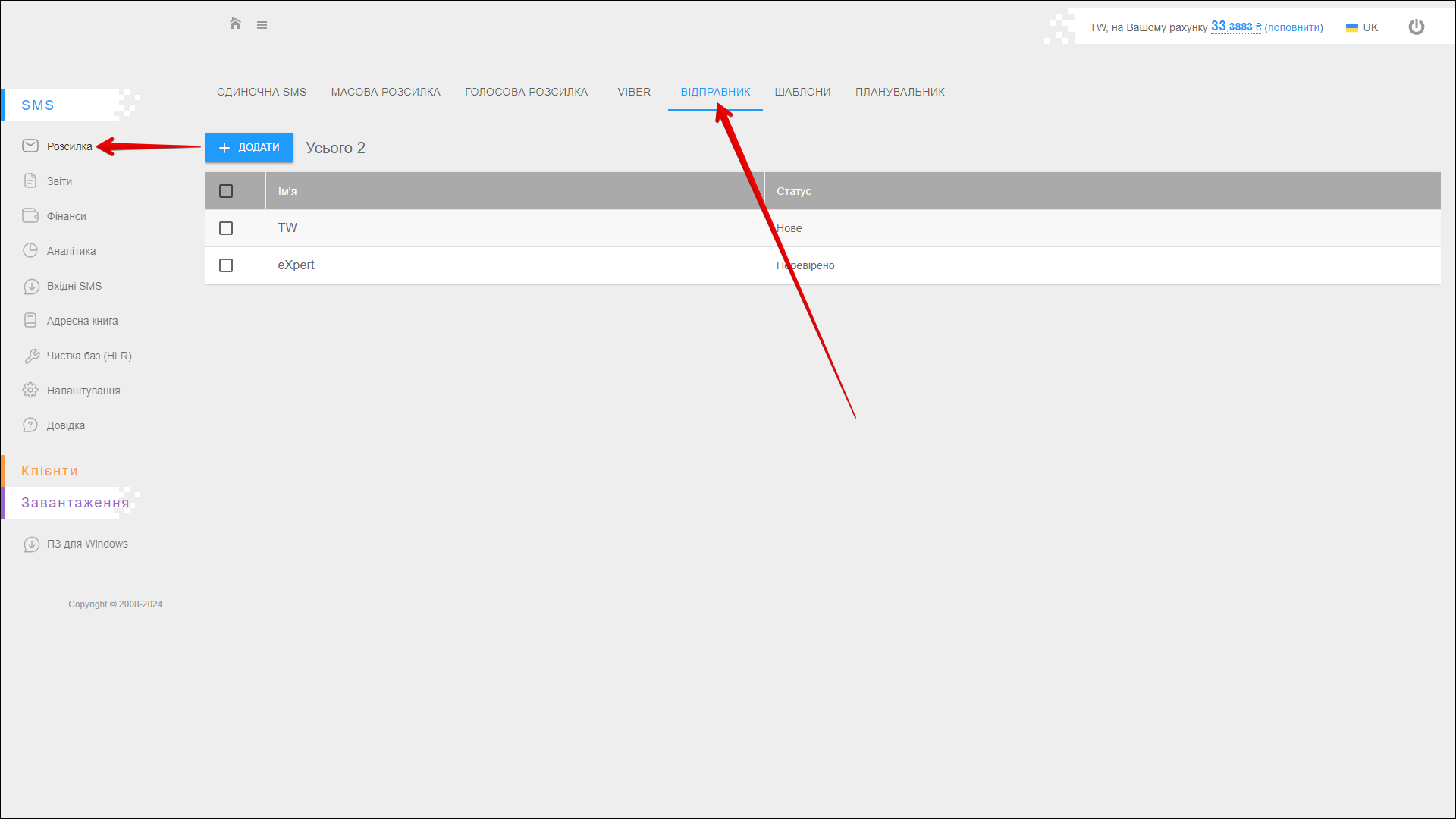Viewport: 1456px width, 819px height.
Task: Select all rows header checkbox
Action: [226, 191]
